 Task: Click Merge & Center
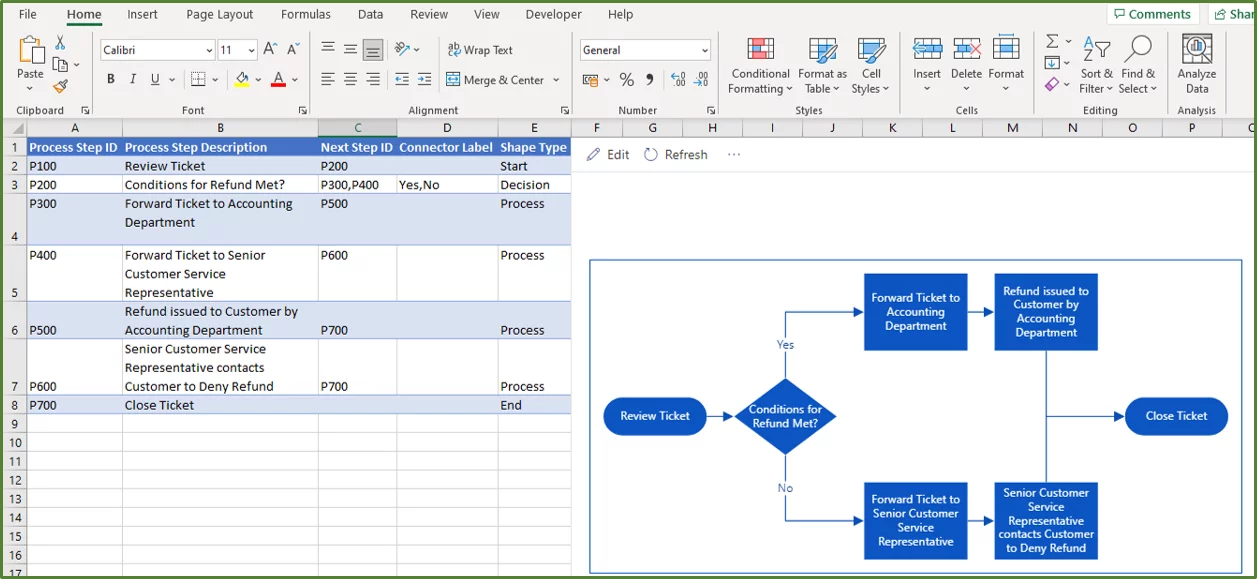coord(495,80)
